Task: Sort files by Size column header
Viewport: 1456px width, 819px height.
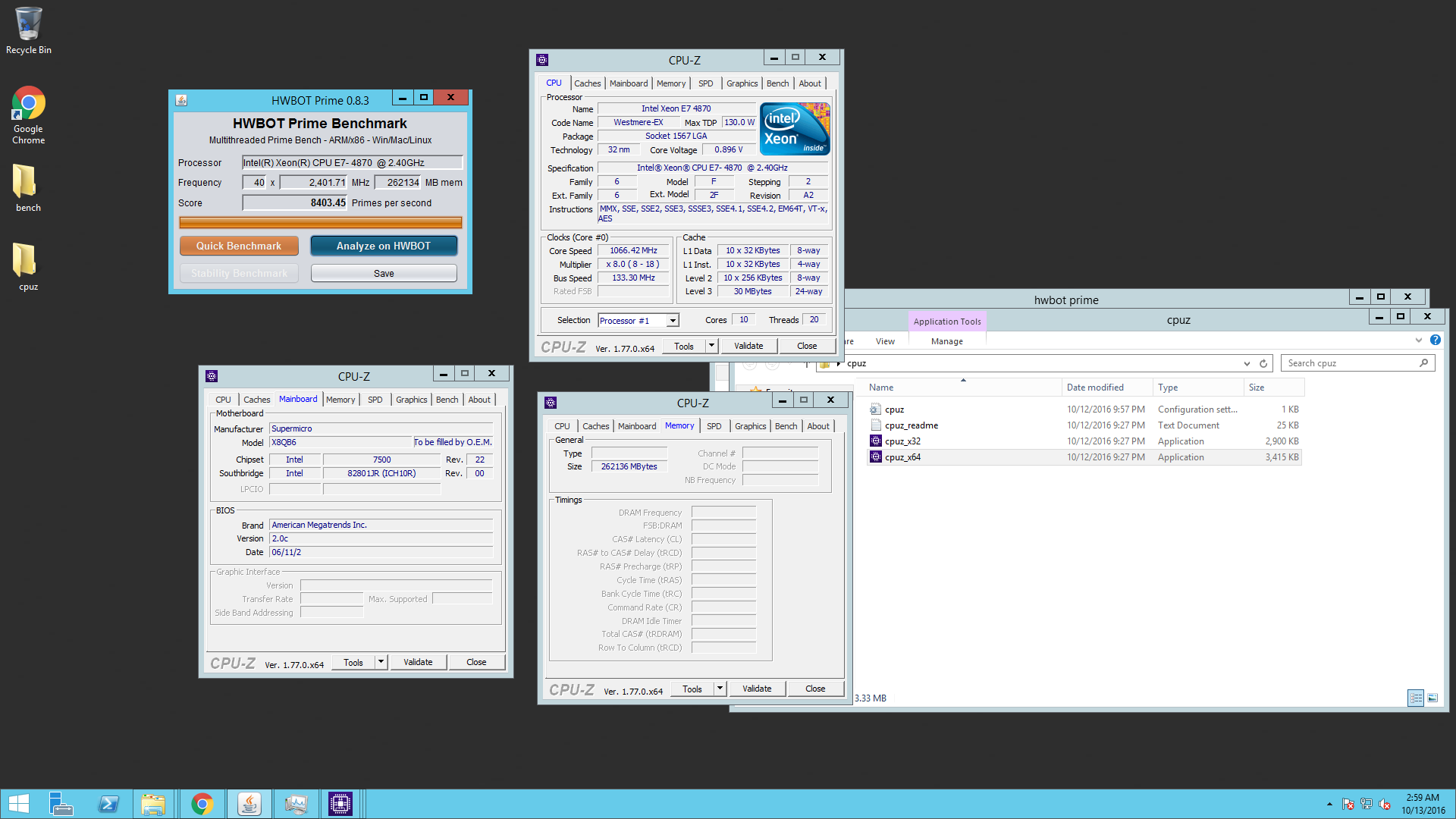Action: (x=1273, y=388)
